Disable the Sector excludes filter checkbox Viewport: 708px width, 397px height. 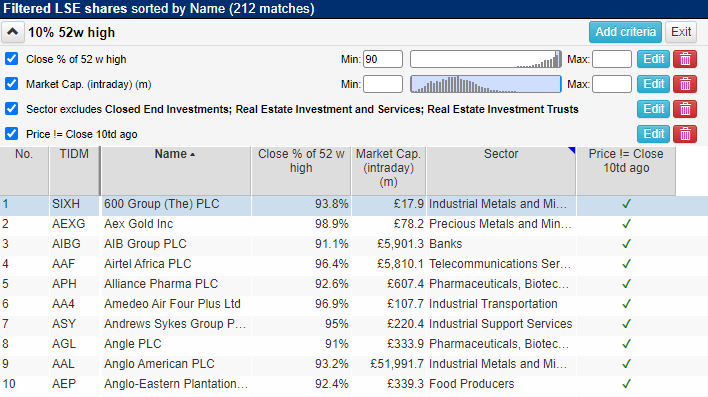(x=12, y=109)
